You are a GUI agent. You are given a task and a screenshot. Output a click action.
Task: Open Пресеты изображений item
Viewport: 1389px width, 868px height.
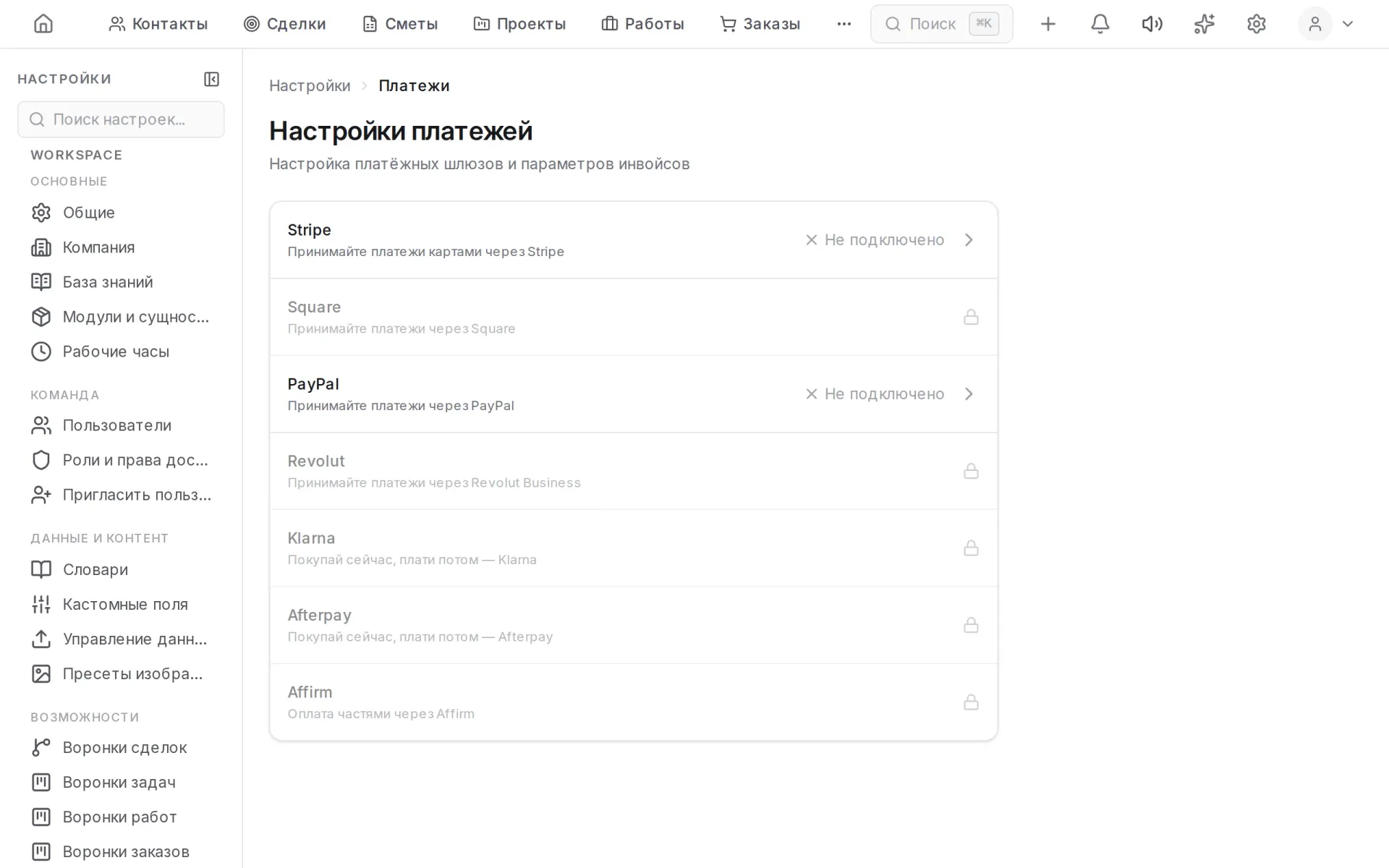tap(121, 673)
